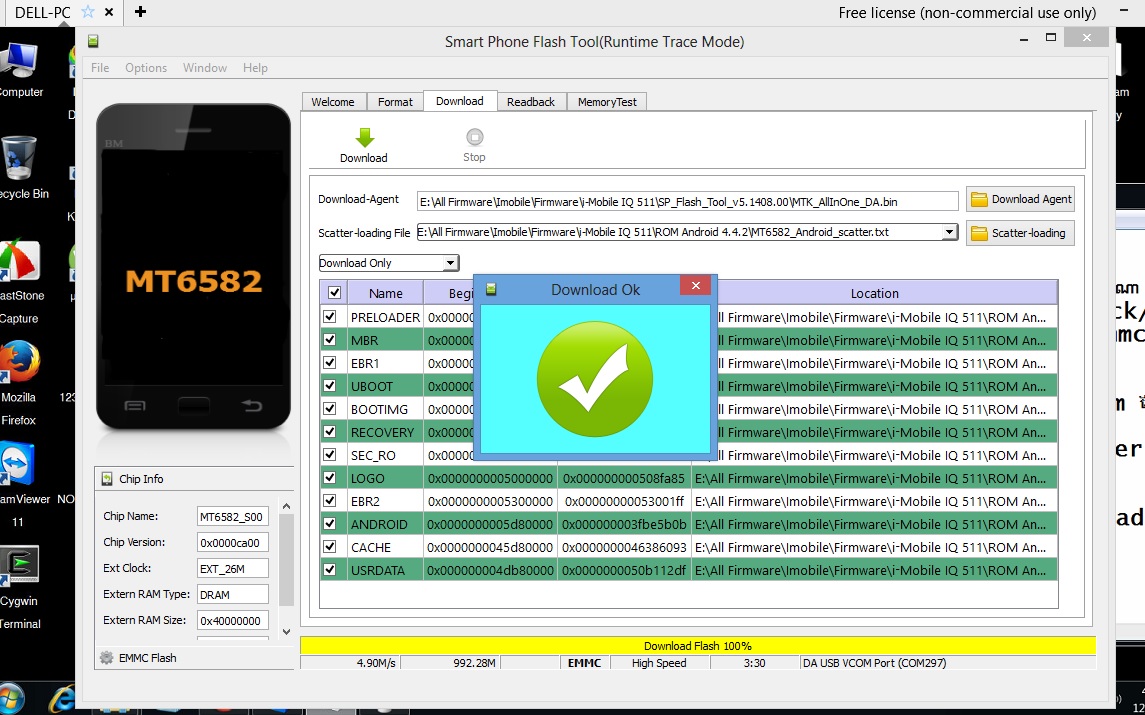
Task: Click the Extern RAM Size field 0x40000000
Action: pyautogui.click(x=233, y=621)
